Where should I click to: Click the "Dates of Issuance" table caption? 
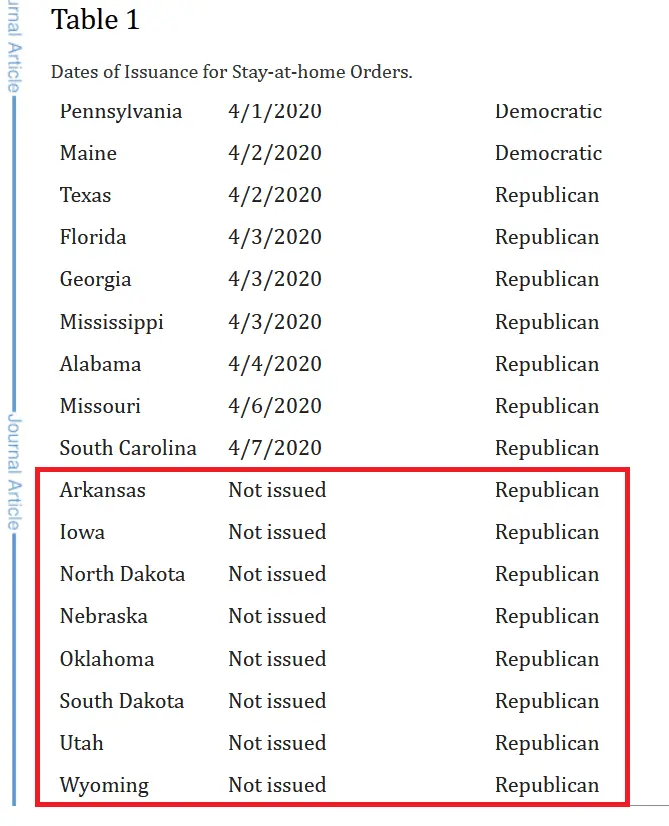click(231, 72)
